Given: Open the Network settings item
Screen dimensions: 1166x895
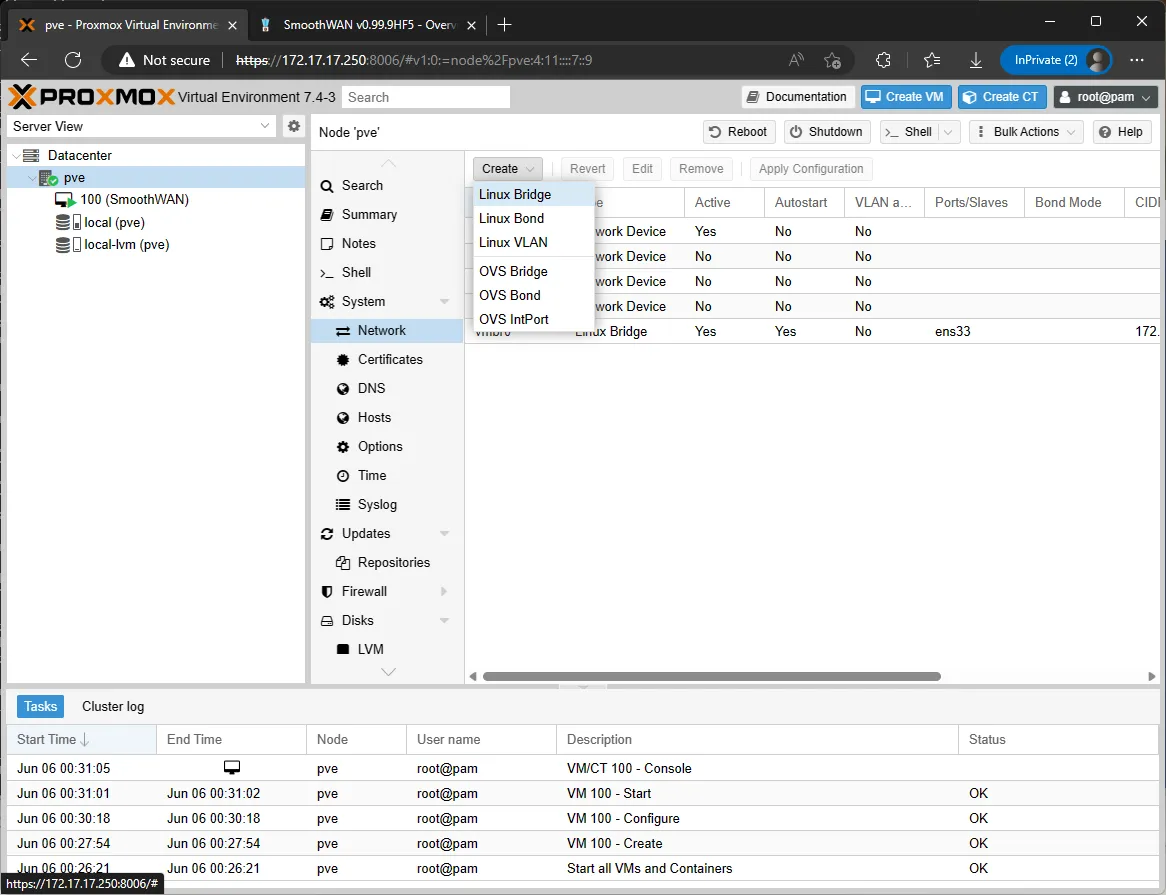Looking at the screenshot, I should 387,331.
